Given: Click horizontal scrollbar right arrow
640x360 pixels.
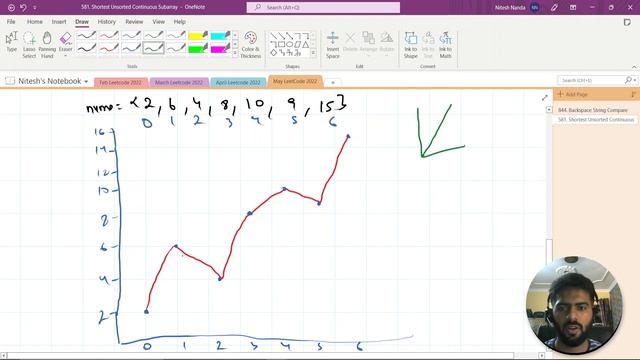Looking at the screenshot, I should point(541,356).
